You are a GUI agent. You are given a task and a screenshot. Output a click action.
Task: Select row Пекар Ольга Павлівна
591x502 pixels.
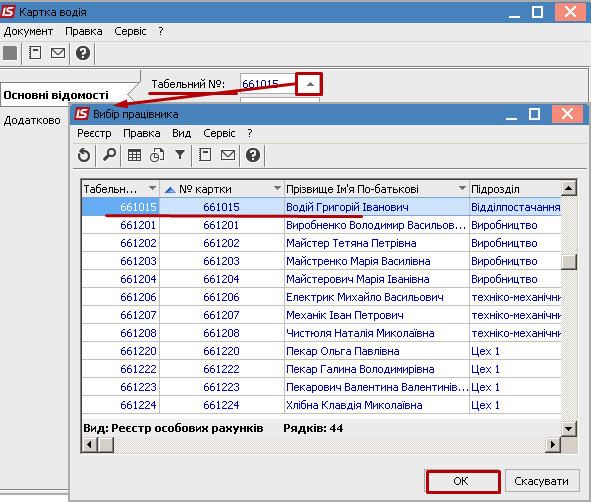(321, 351)
